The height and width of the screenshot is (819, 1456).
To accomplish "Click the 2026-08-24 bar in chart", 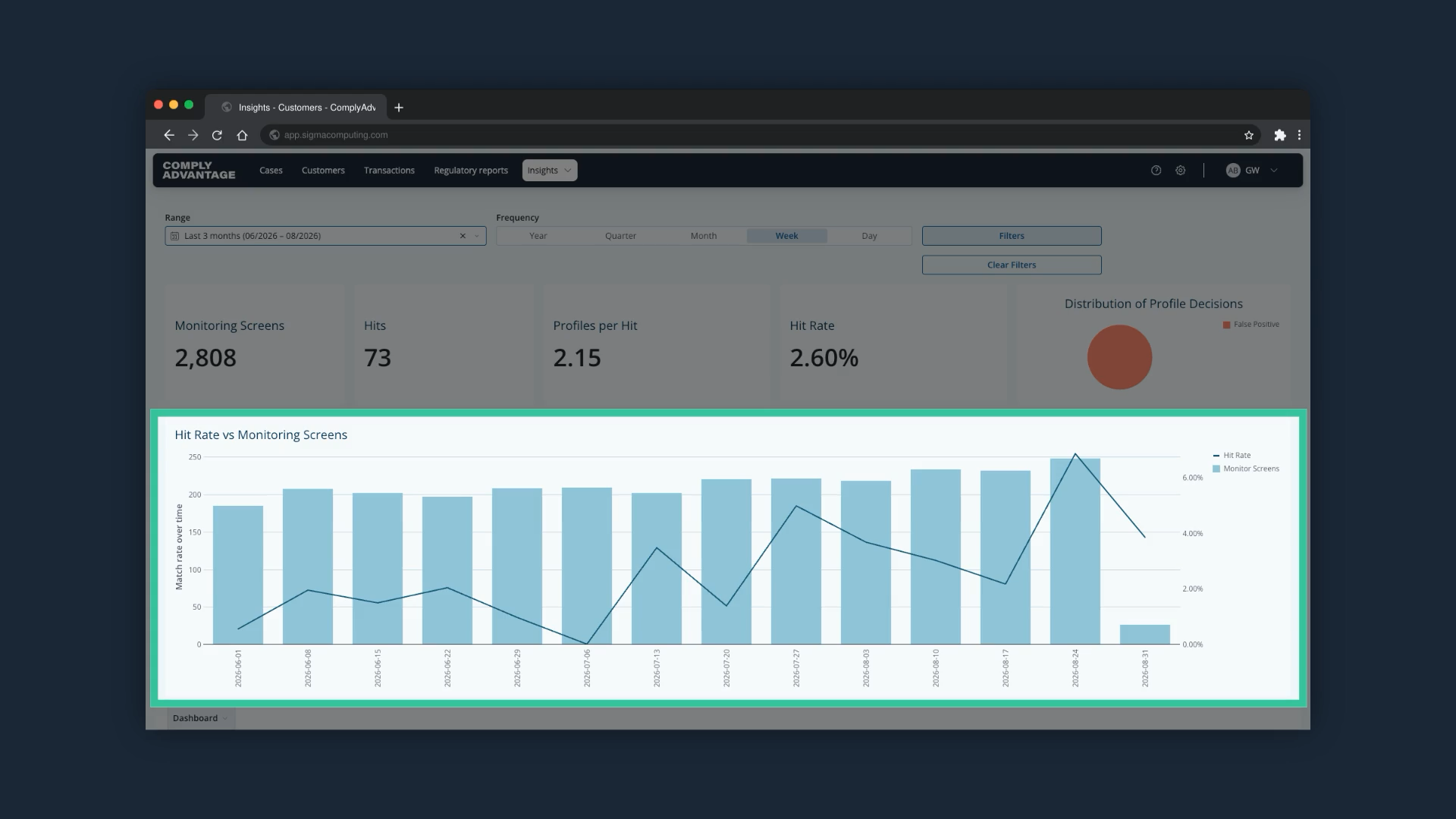I will 1075,551.
